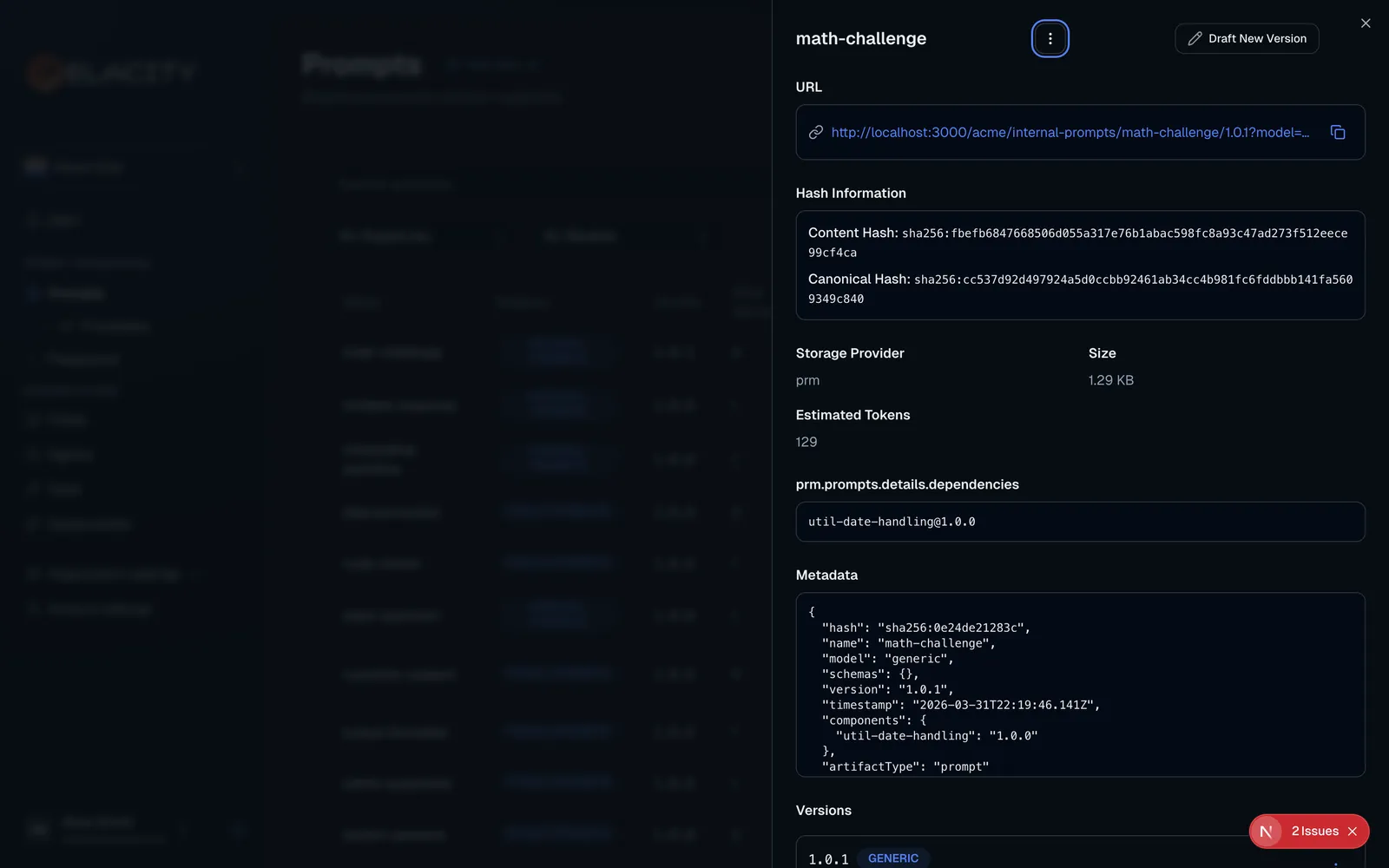Click the estimated tokens value 129

click(806, 442)
